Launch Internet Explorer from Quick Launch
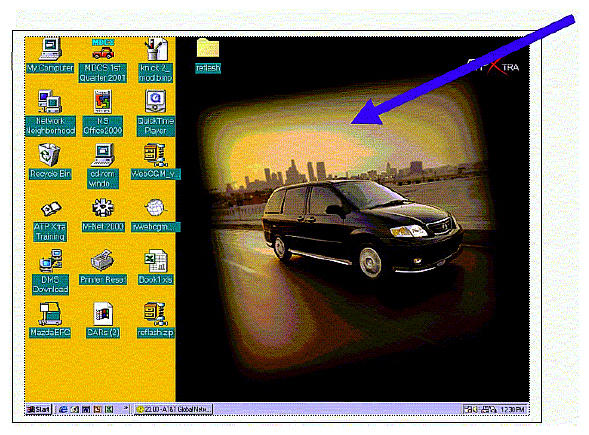This screenshot has width=589, height=435. [63, 409]
